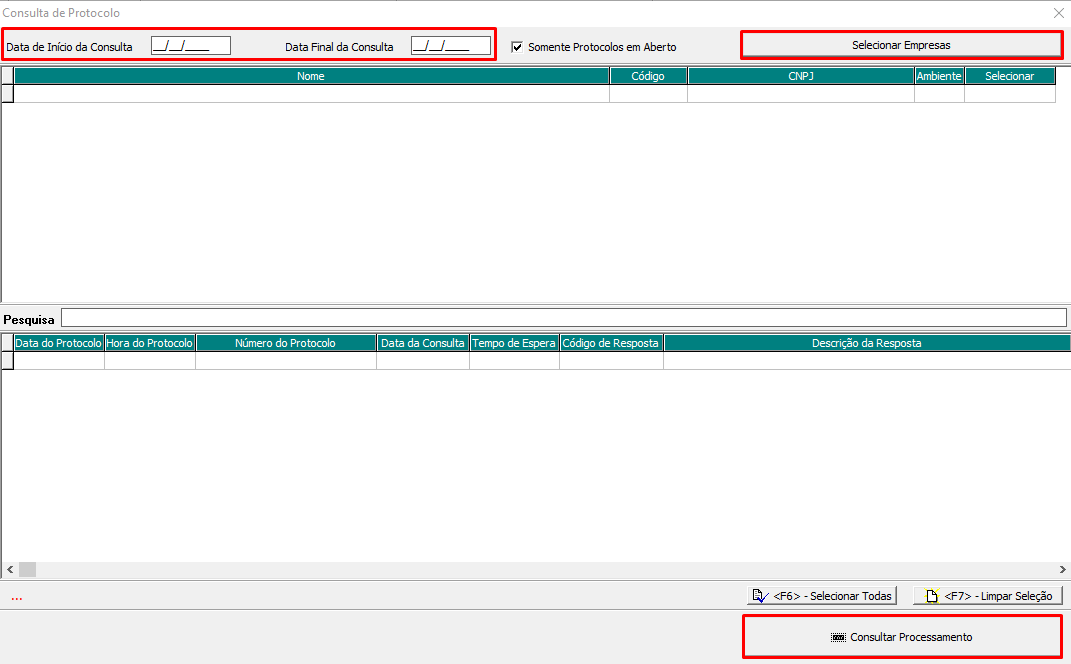Viewport: 1071px width, 664px height.
Task: Click the CNPJ column header
Action: 801,76
